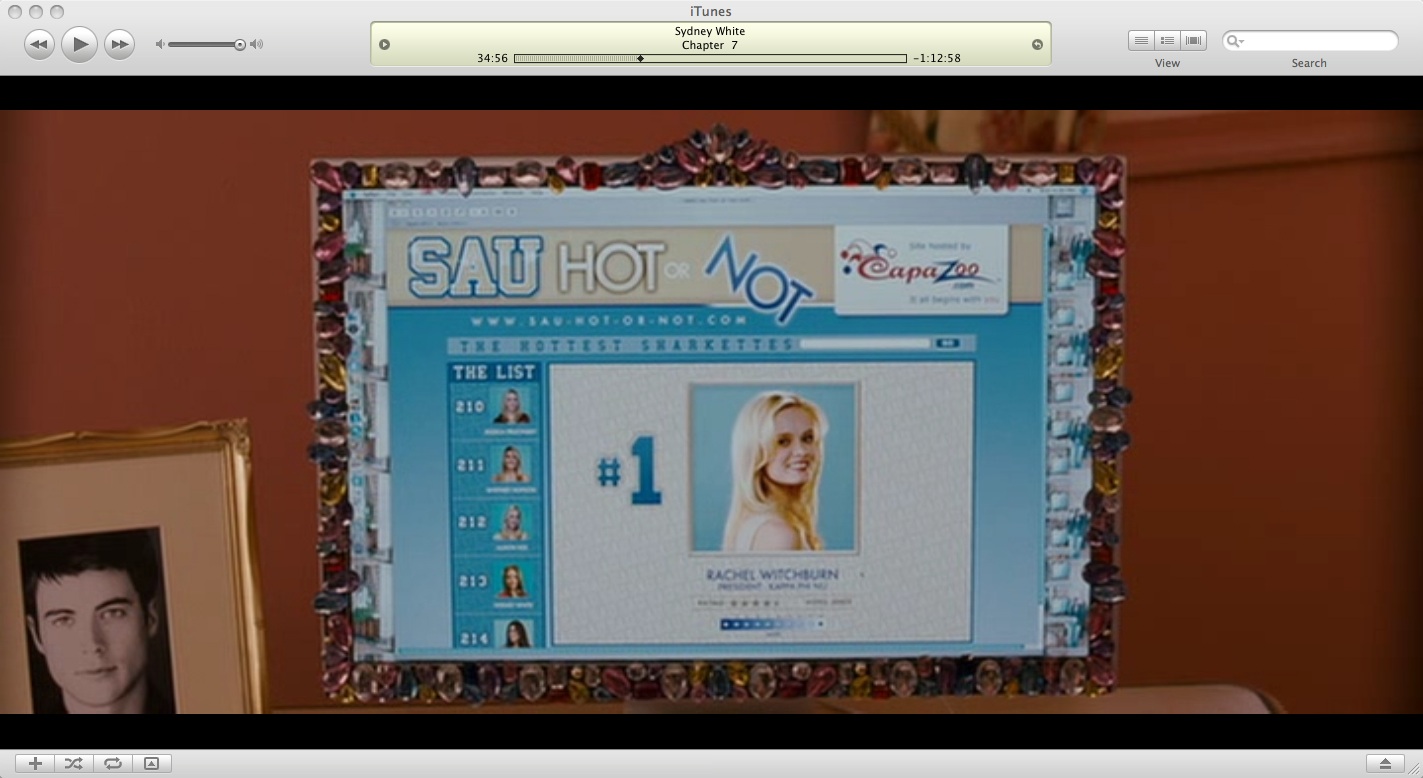1423x778 pixels.
Task: Click the playback progress bar playhead
Action: (x=640, y=58)
